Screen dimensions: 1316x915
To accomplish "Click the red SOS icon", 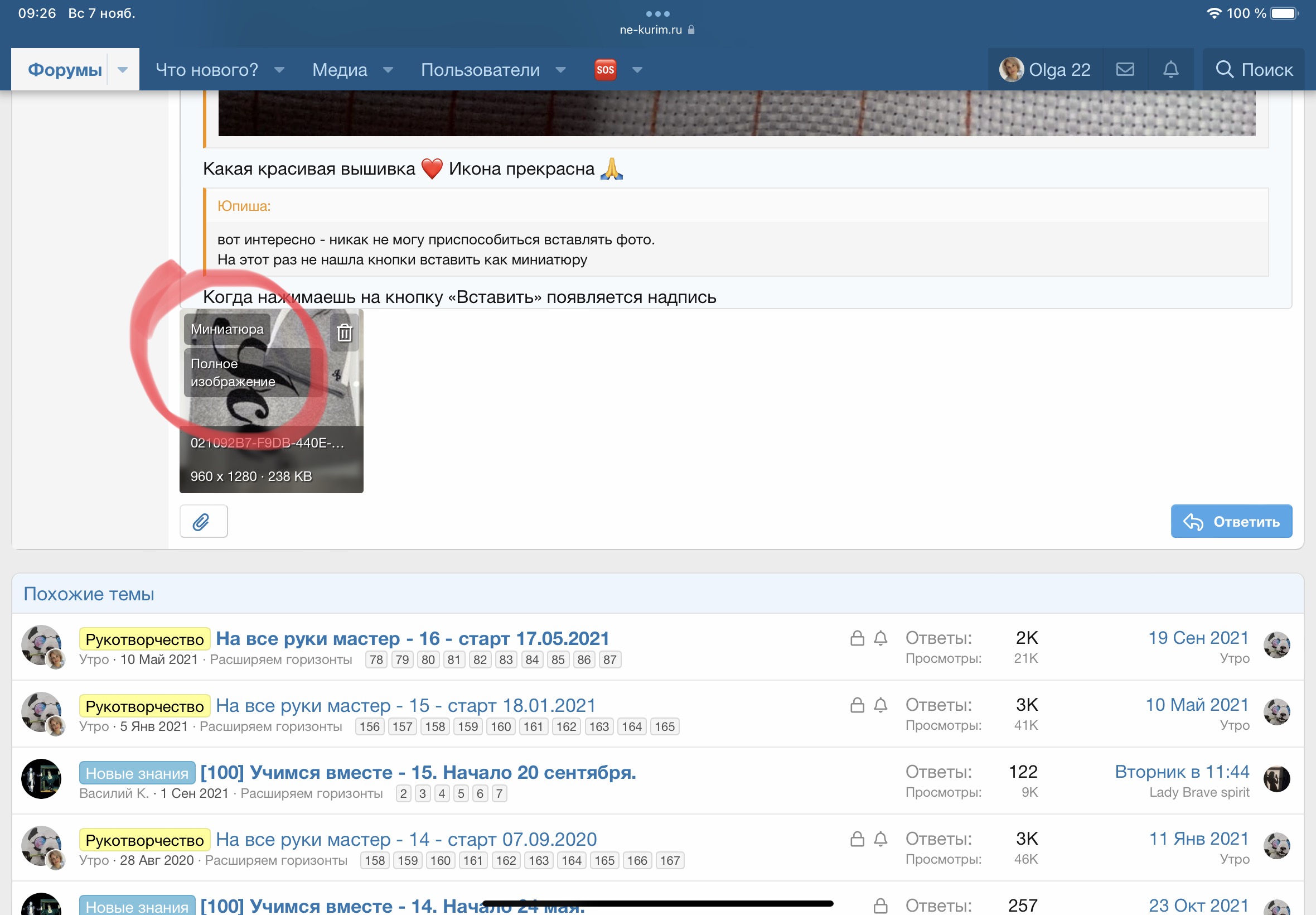I will click(x=605, y=69).
